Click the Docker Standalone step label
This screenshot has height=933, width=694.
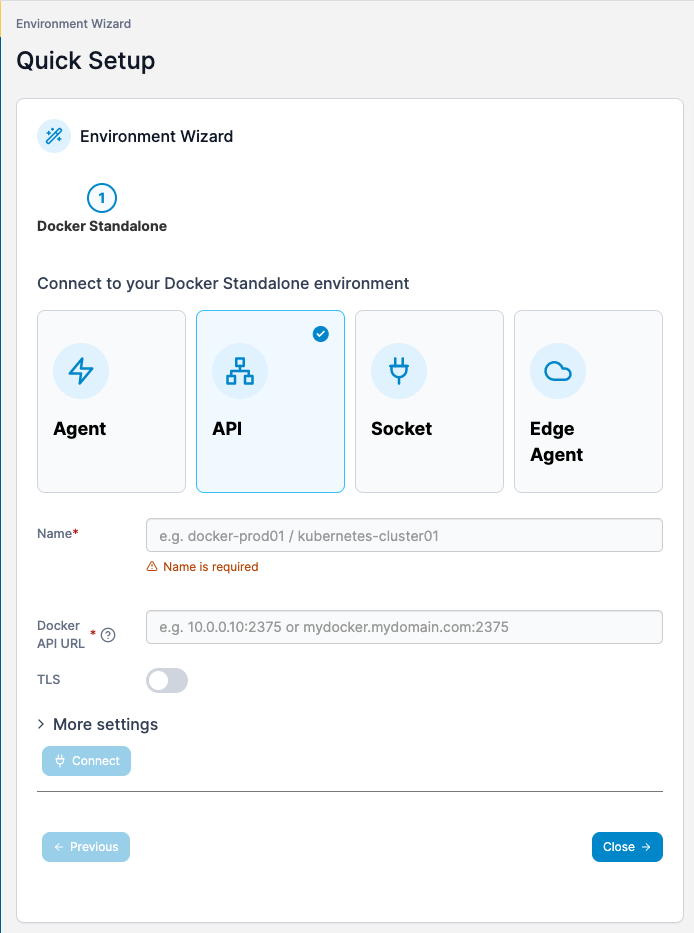102,226
